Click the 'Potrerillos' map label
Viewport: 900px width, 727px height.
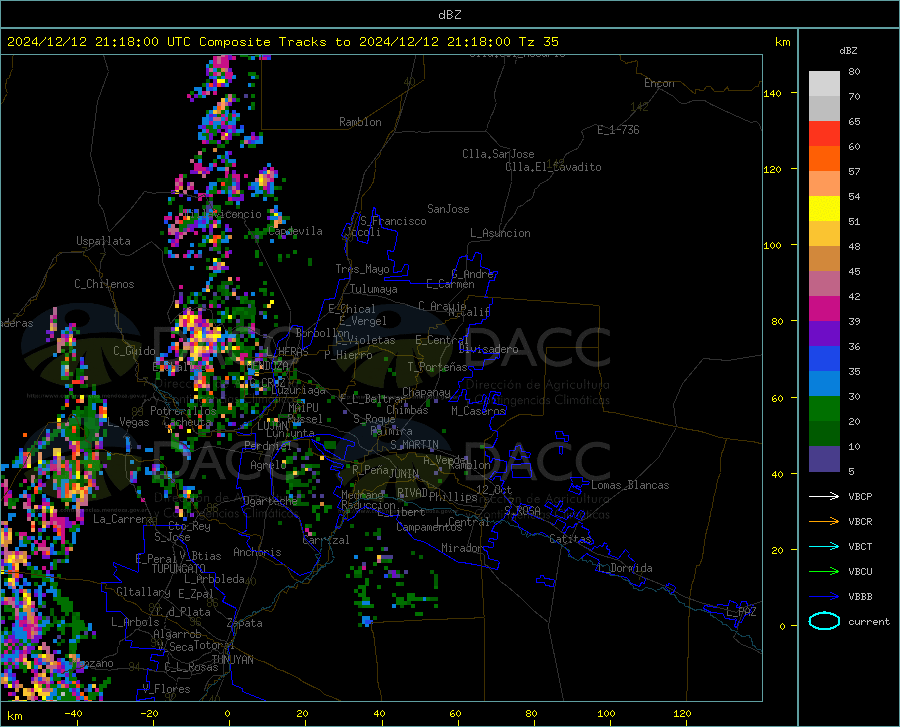tap(183, 411)
